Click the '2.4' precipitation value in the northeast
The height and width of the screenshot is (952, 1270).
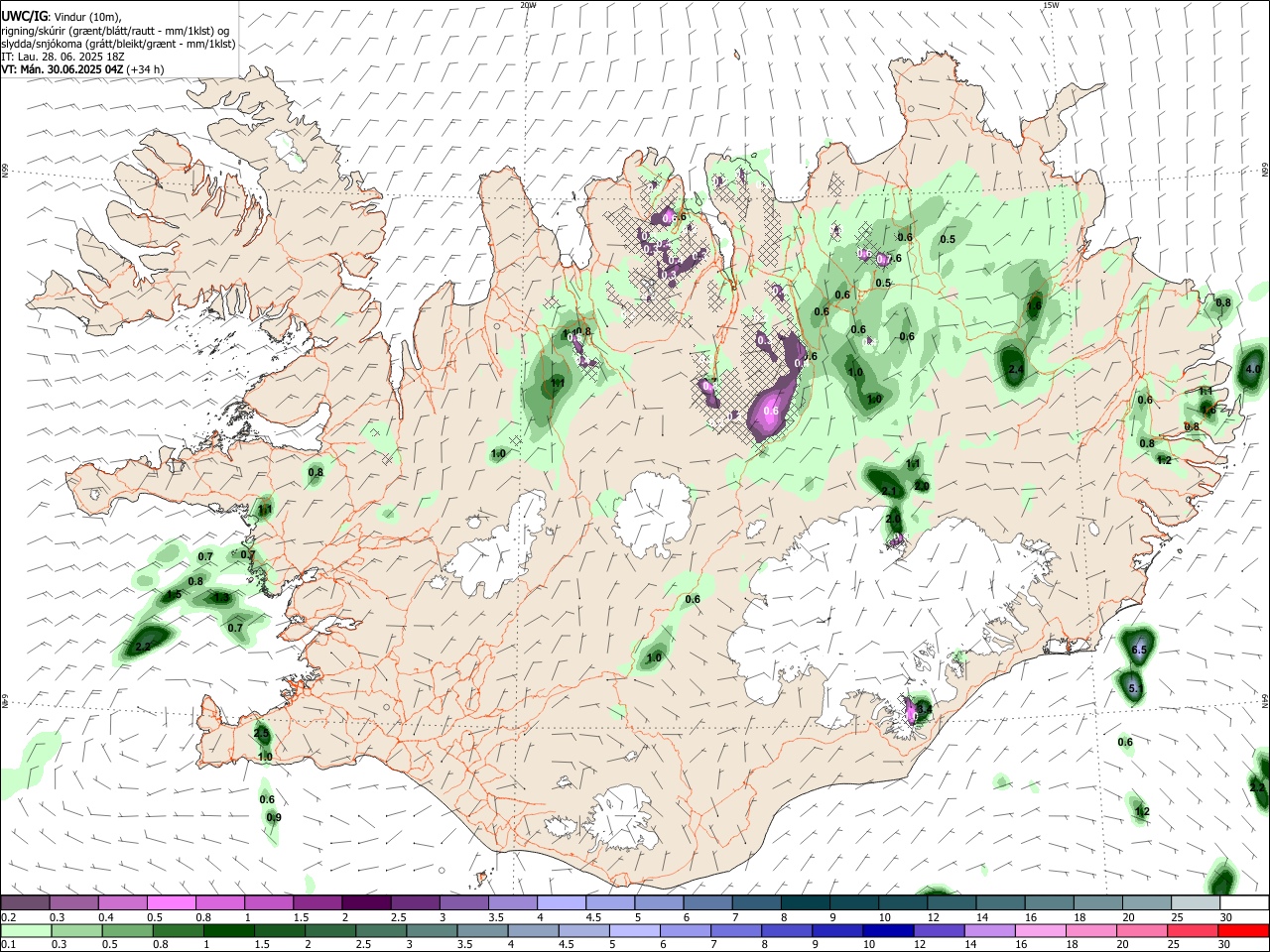click(1016, 369)
